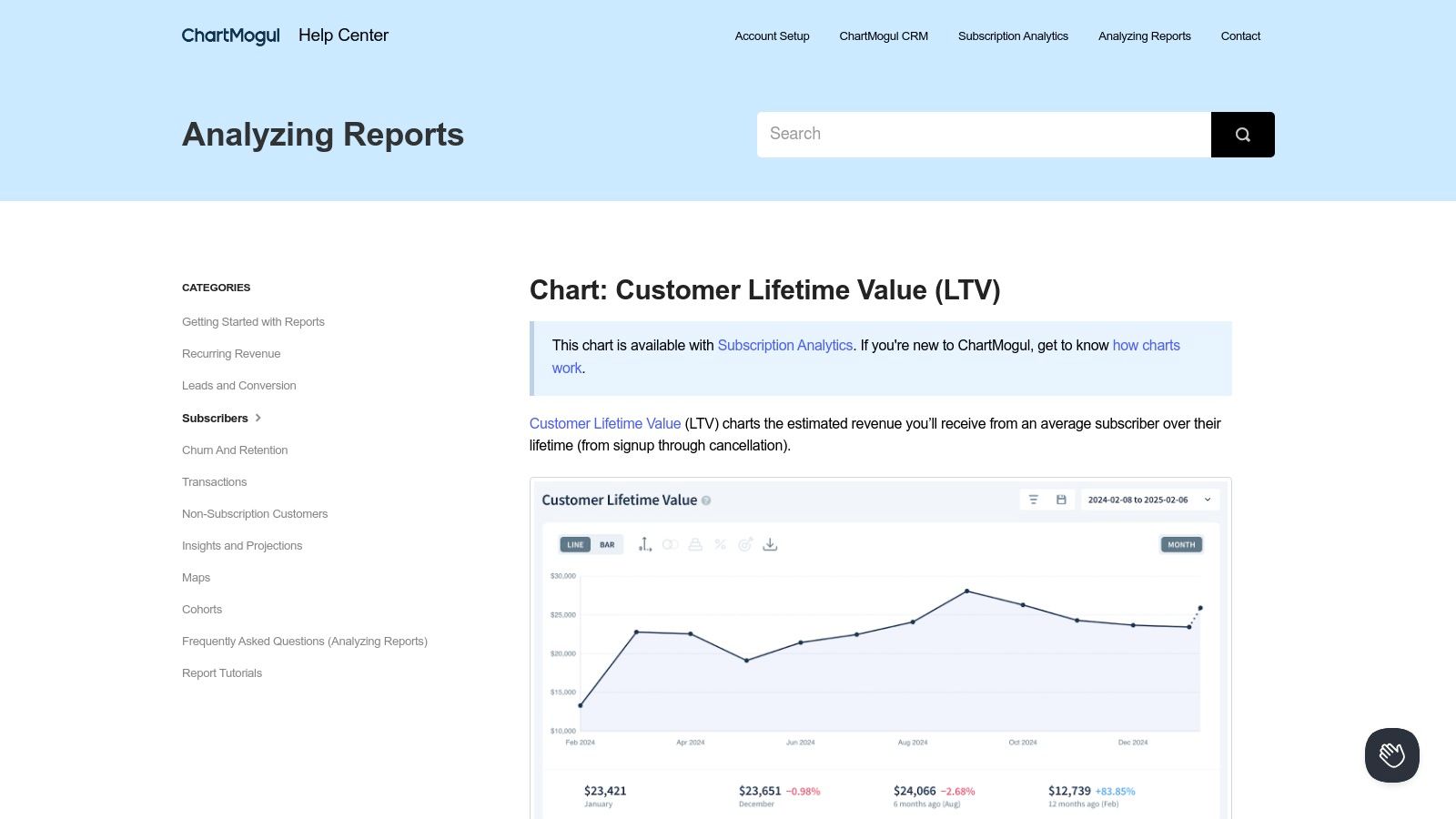The width and height of the screenshot is (1456, 819).
Task: Open the Customer Lifetime Value link
Action: 604,423
